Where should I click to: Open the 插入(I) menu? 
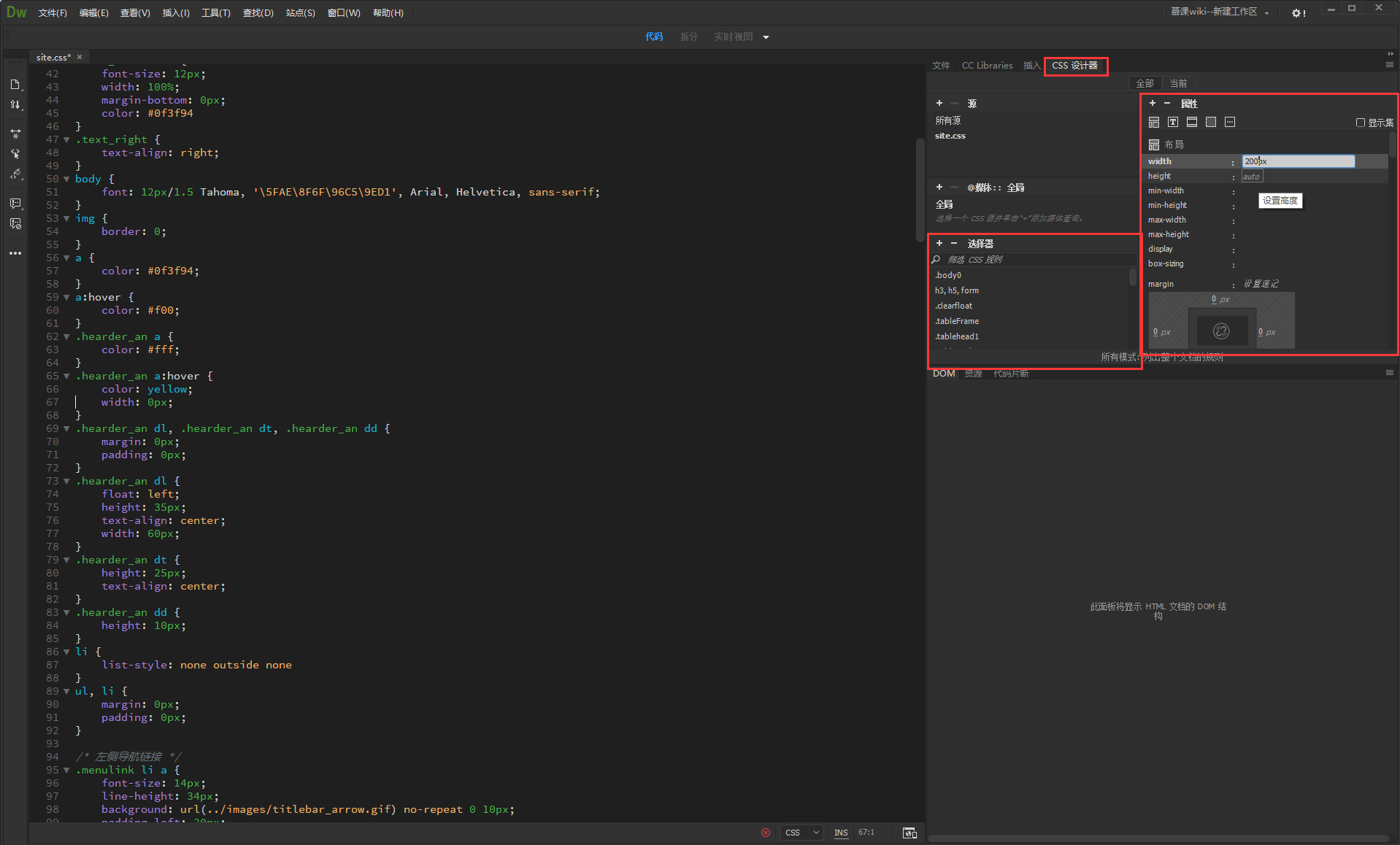tap(175, 13)
